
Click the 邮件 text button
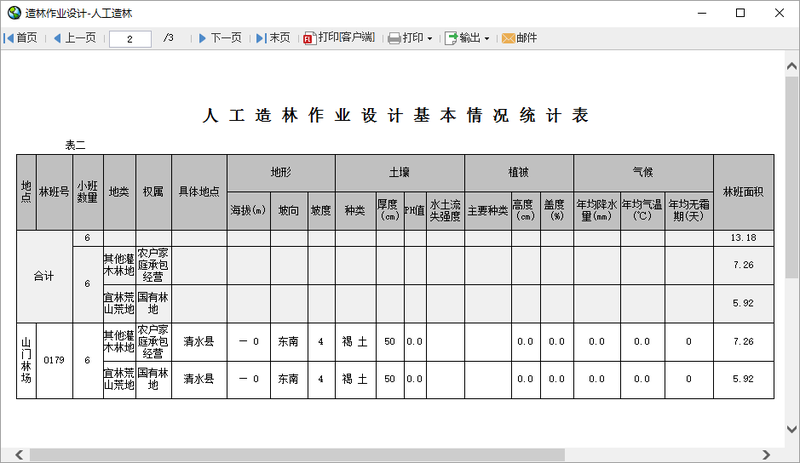(x=527, y=38)
